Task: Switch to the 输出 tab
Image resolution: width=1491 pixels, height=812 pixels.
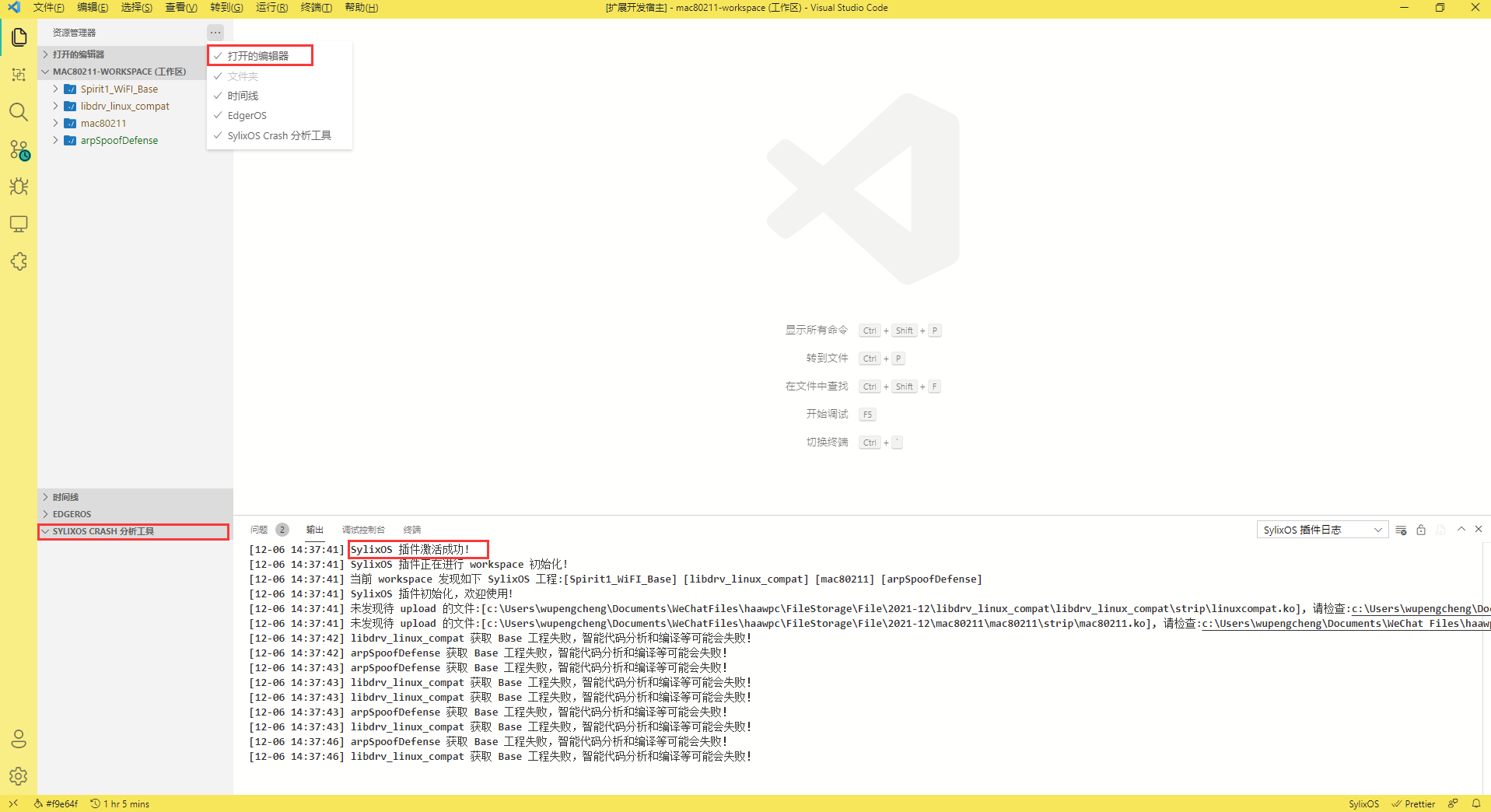Action: pos(315,530)
